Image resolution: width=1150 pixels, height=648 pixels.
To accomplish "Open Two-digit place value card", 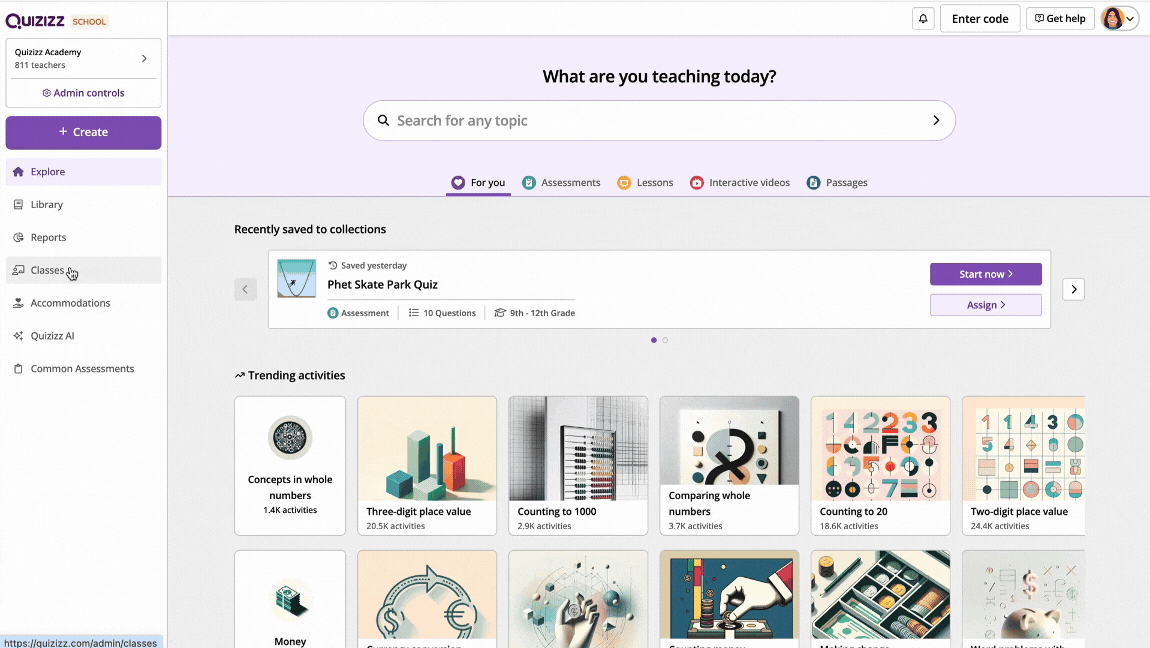I will (1023, 465).
